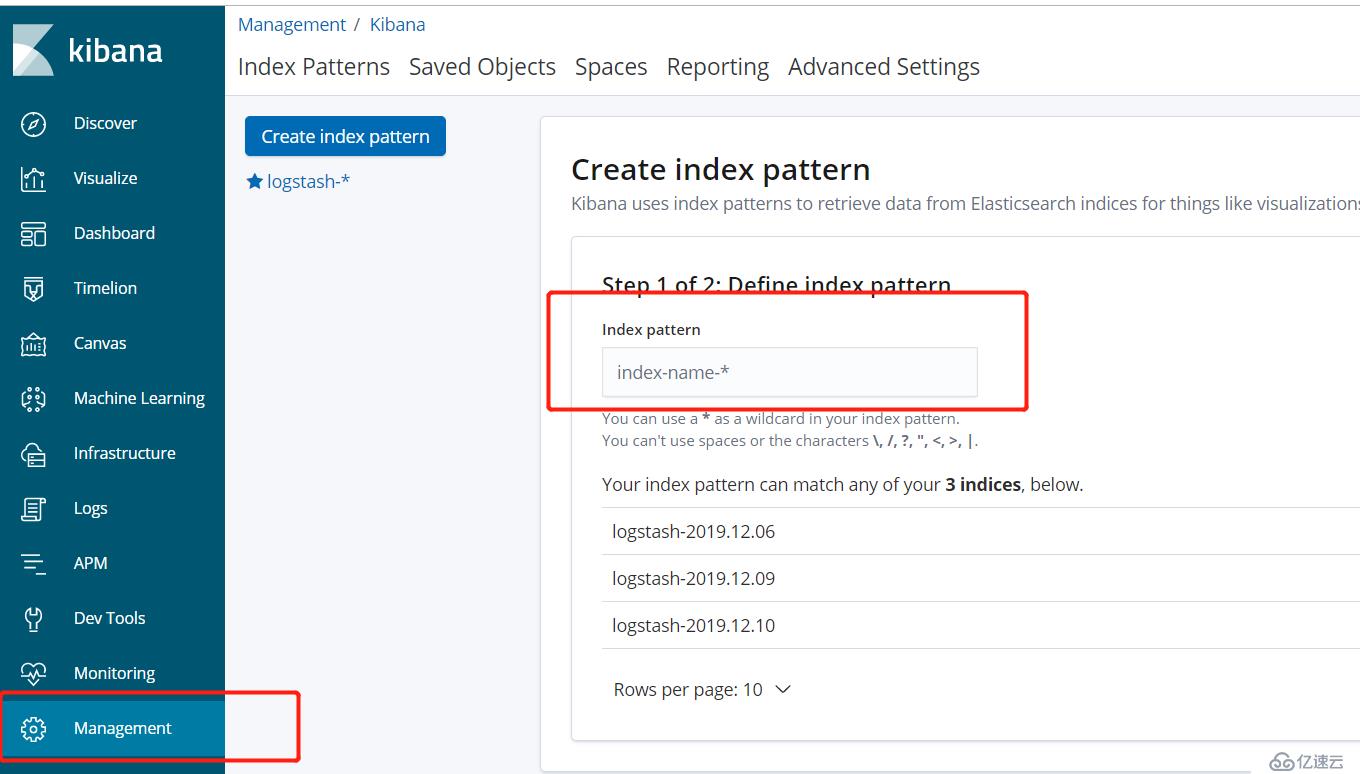Screen dimensions: 1360x774
Task: Go to Visualize in sidebar
Action: pyautogui.click(x=105, y=178)
